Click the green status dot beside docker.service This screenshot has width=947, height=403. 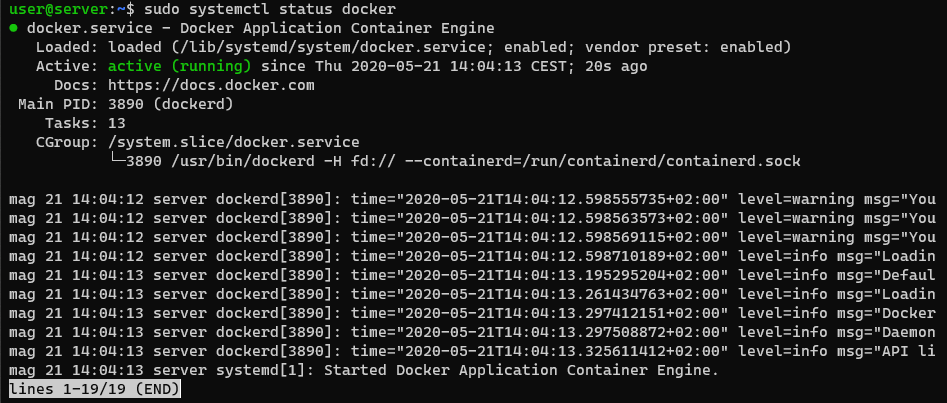[x=13, y=29]
